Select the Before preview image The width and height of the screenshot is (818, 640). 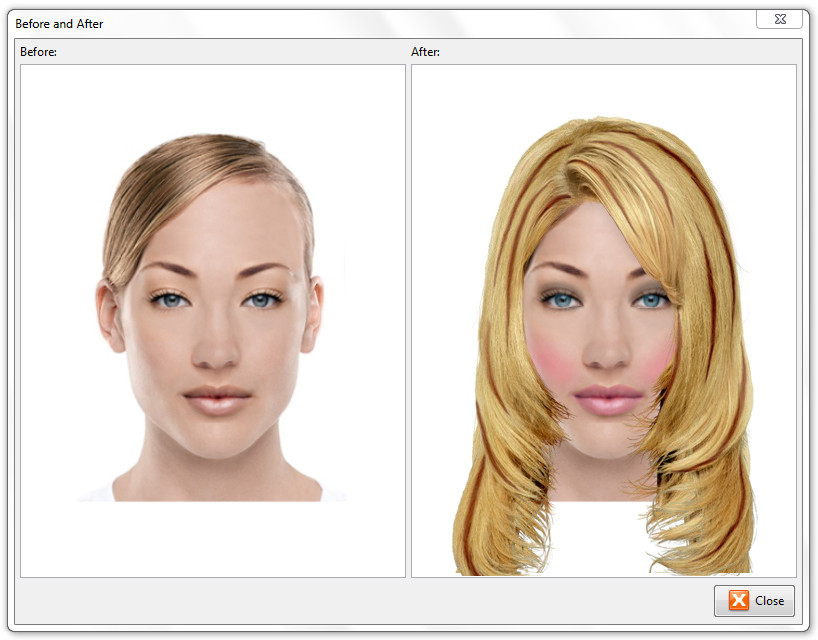coord(213,321)
